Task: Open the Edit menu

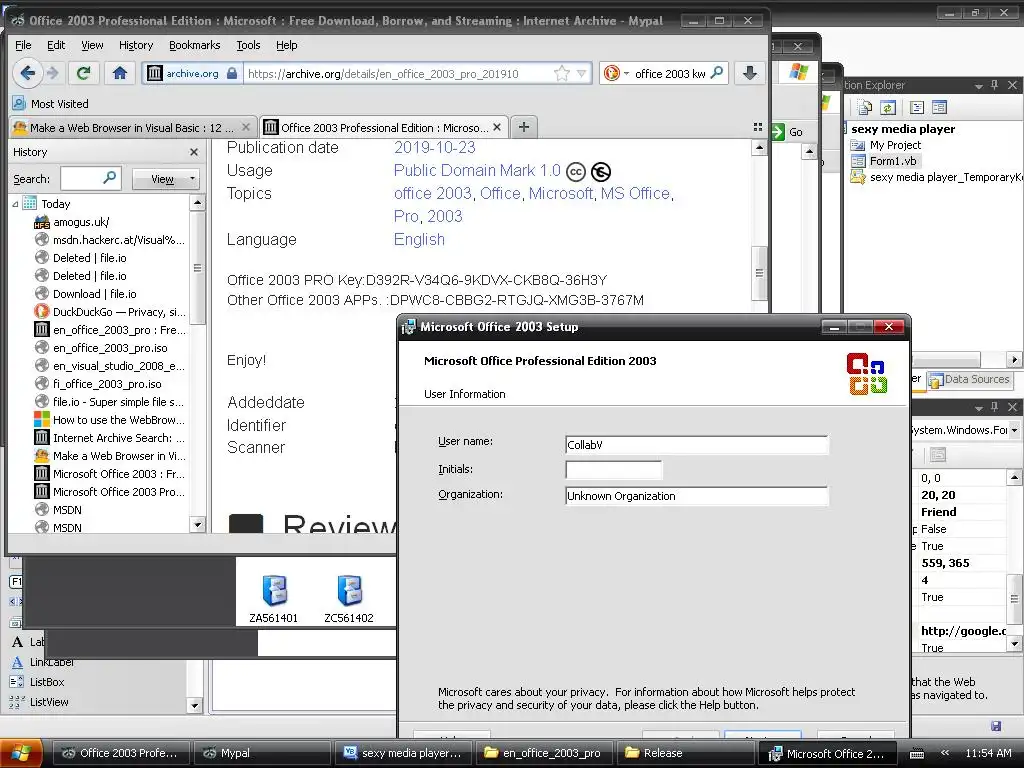Action: (x=56, y=45)
